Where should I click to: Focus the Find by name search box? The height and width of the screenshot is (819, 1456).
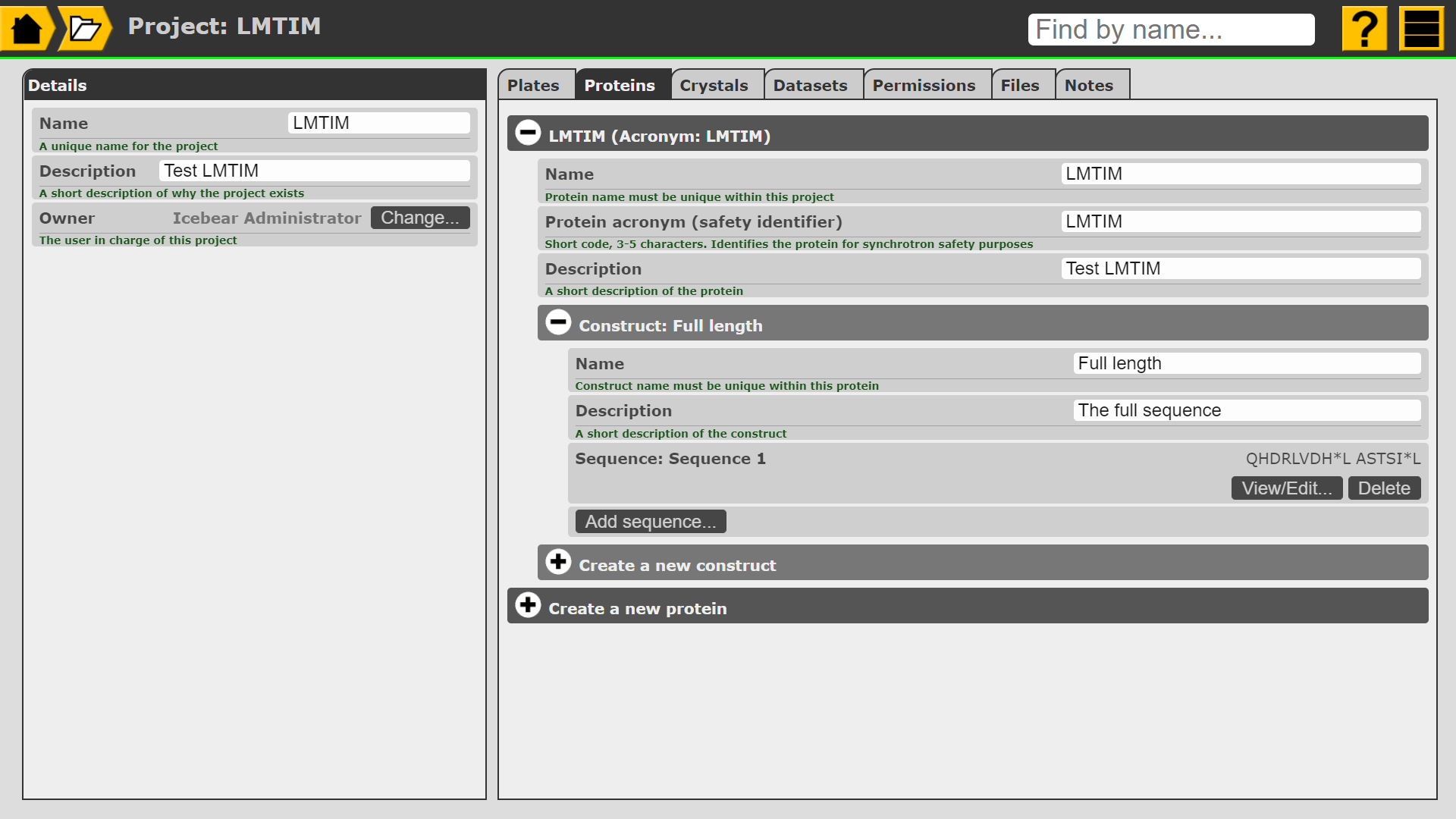[1170, 30]
